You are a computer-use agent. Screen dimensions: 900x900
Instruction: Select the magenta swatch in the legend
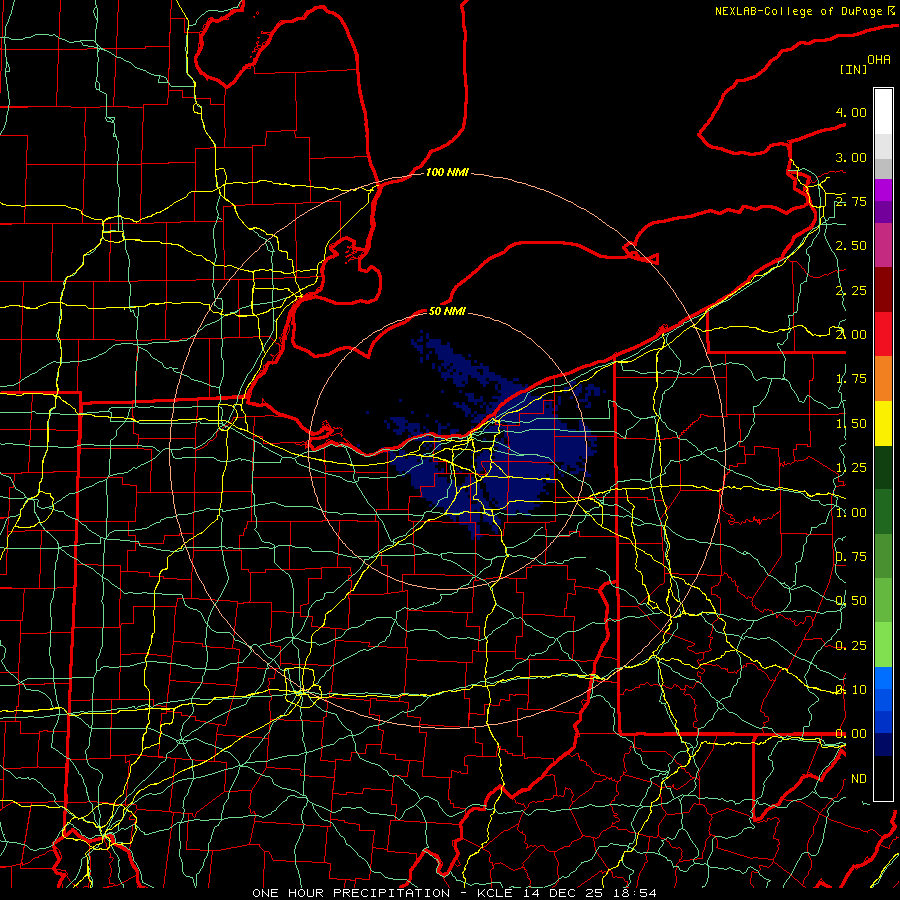pyautogui.click(x=883, y=246)
